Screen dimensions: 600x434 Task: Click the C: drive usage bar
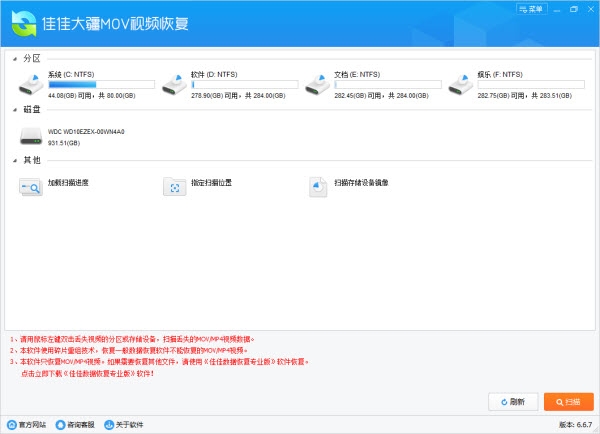(x=101, y=85)
